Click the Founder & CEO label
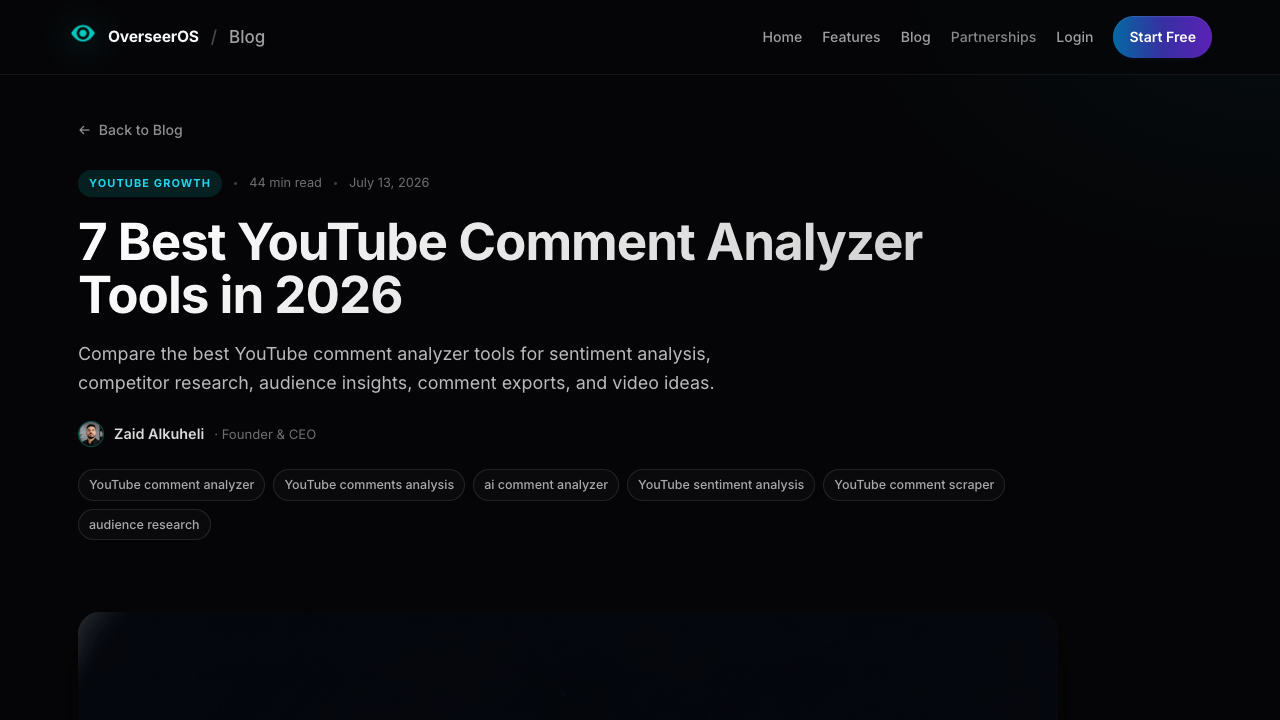1280x720 pixels. click(268, 434)
